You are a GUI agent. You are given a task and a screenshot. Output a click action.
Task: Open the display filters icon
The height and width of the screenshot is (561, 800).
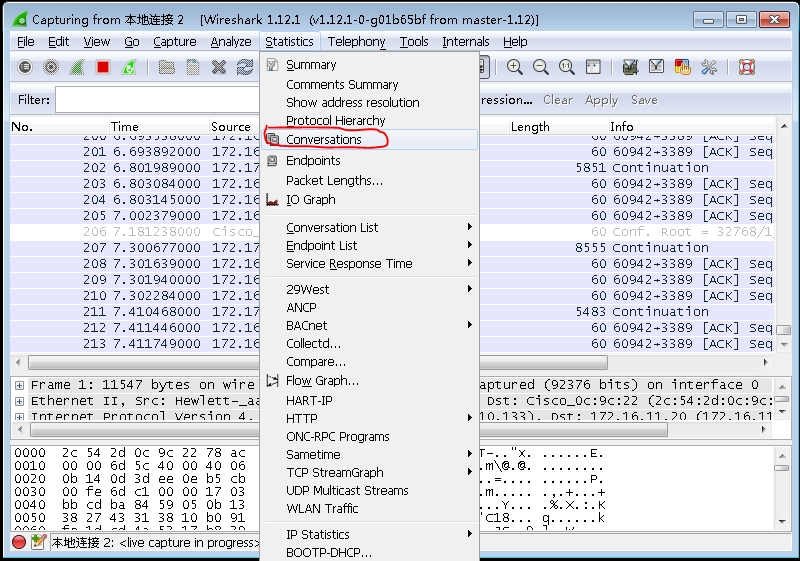(656, 67)
